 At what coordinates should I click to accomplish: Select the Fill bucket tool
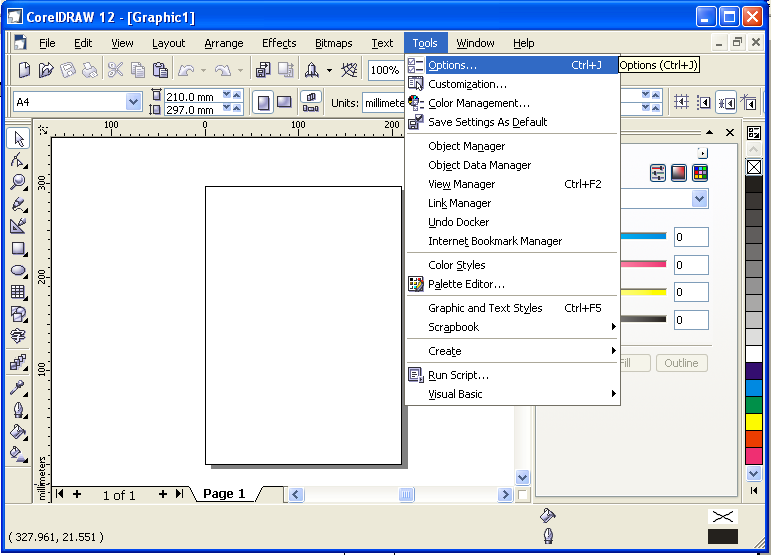(18, 432)
